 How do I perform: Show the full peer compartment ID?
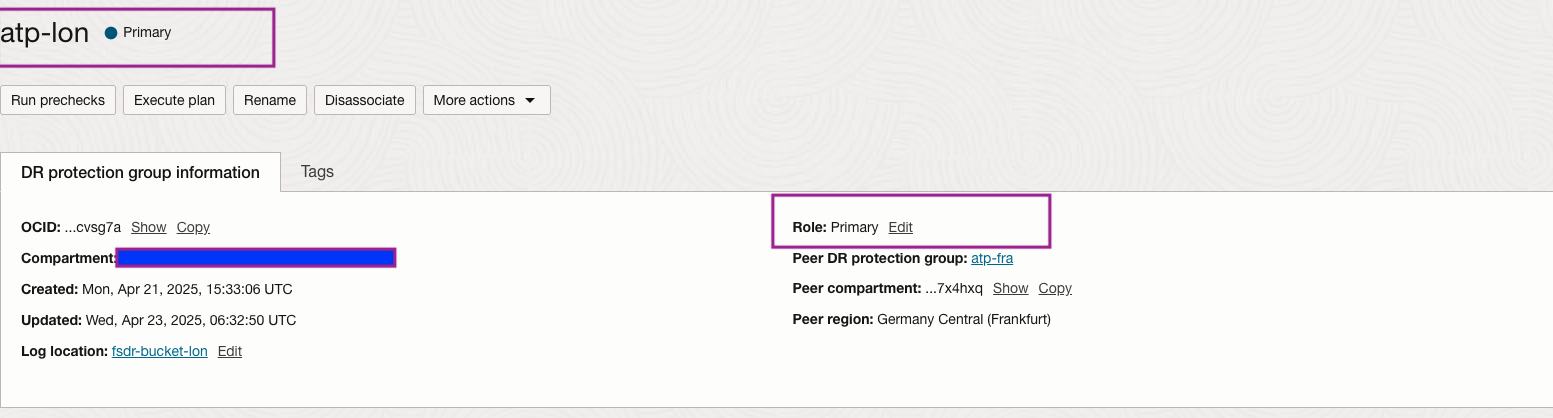[x=1010, y=288]
